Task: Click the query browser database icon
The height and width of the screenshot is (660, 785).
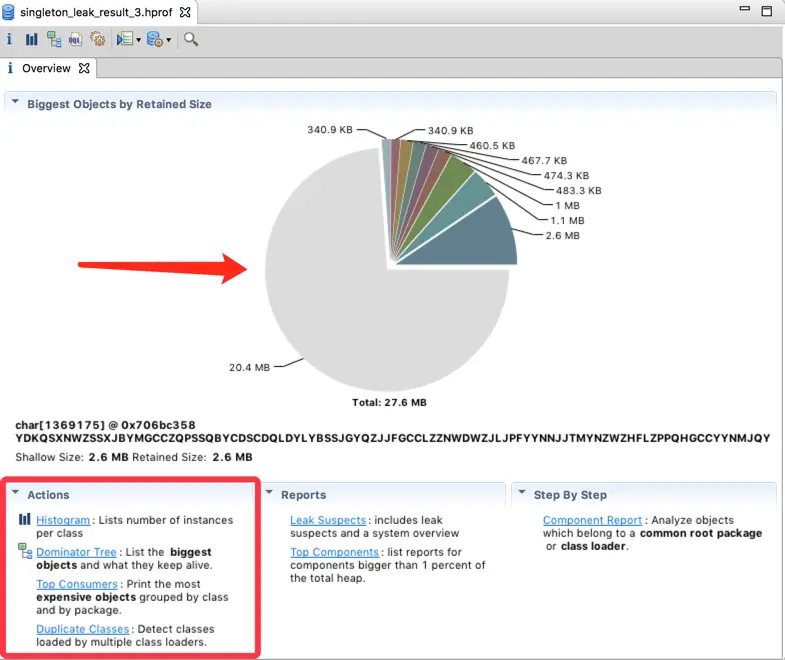Action: (x=155, y=39)
